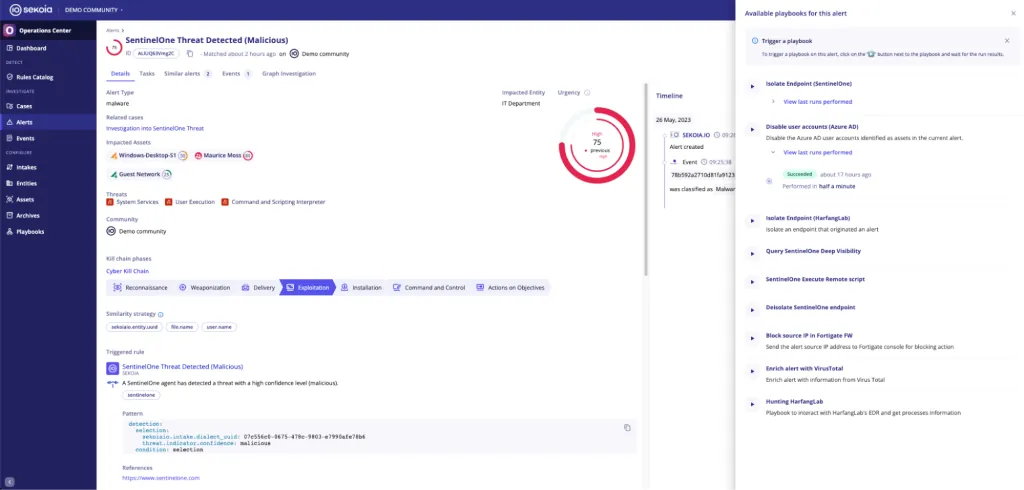This screenshot has height=490, width=1024.
Task: Click the Windows-Desktop-S1 asset chip
Action: (x=148, y=155)
